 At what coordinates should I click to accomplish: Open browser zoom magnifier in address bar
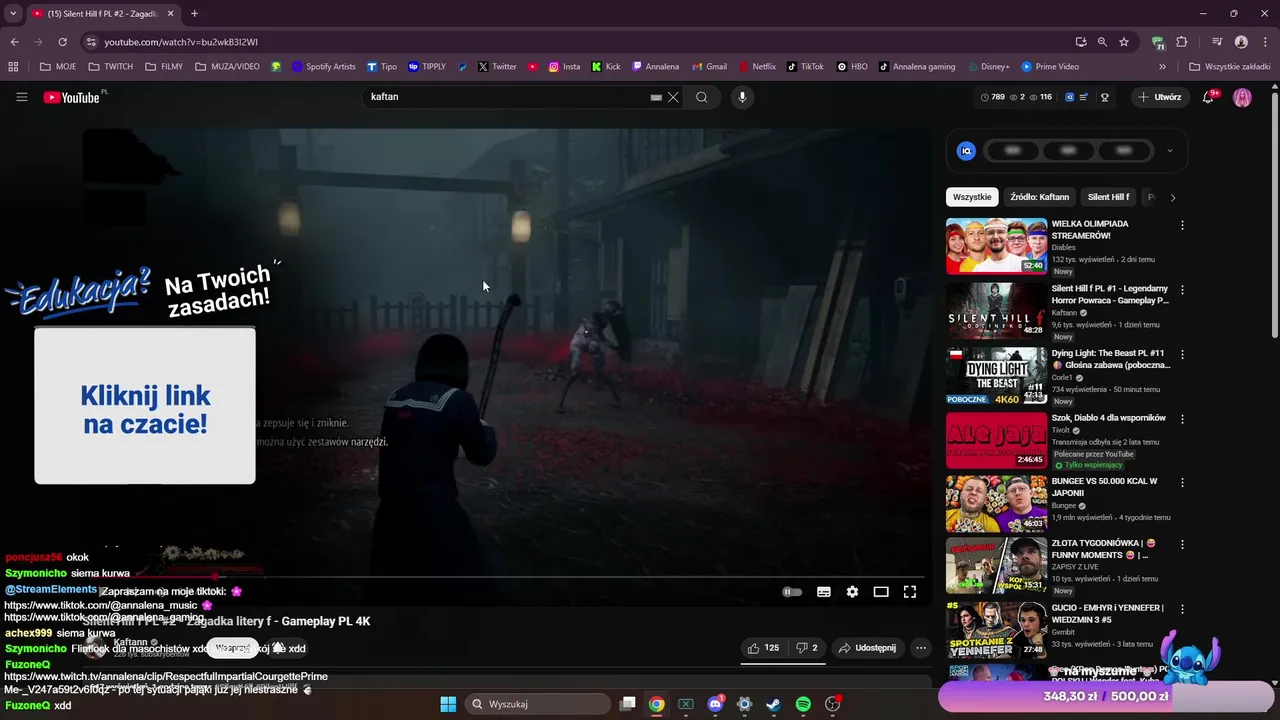(1102, 42)
